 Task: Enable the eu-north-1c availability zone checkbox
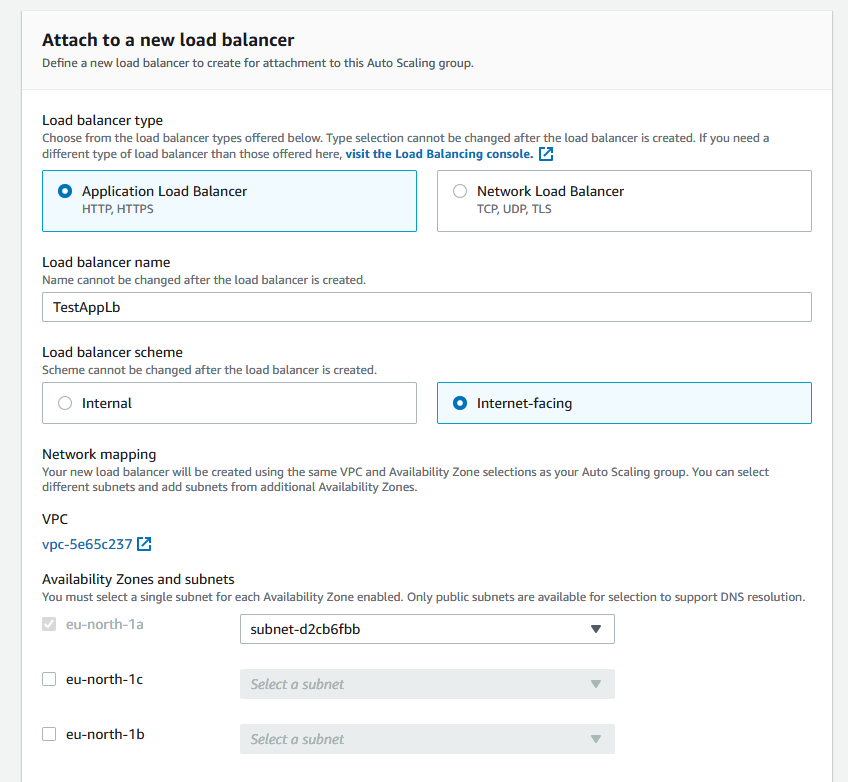coord(49,679)
